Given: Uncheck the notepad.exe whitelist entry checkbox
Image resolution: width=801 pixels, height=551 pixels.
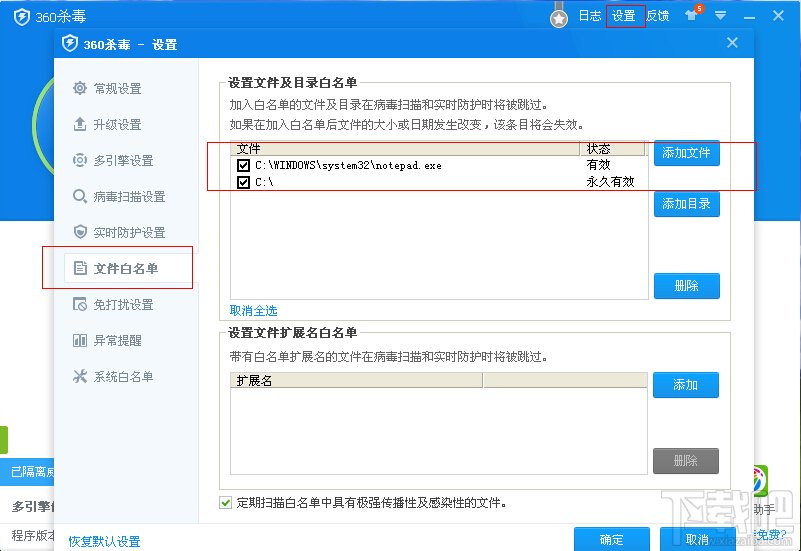Looking at the screenshot, I should click(243, 165).
